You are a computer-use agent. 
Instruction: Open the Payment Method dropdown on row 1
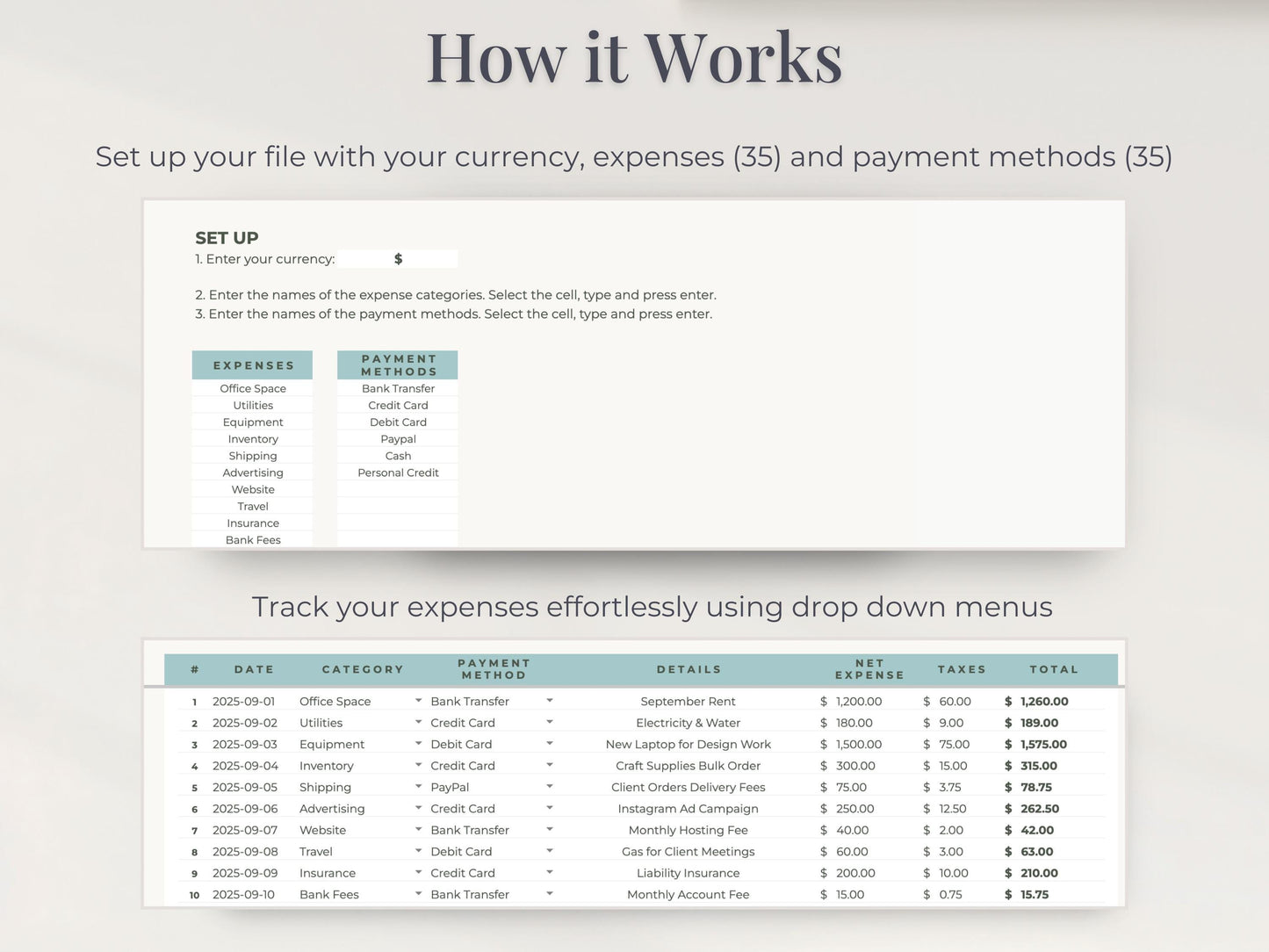click(550, 701)
